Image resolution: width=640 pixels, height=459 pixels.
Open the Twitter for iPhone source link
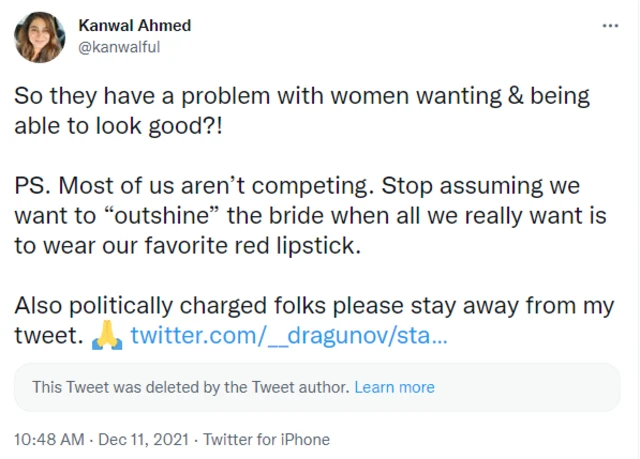266,439
